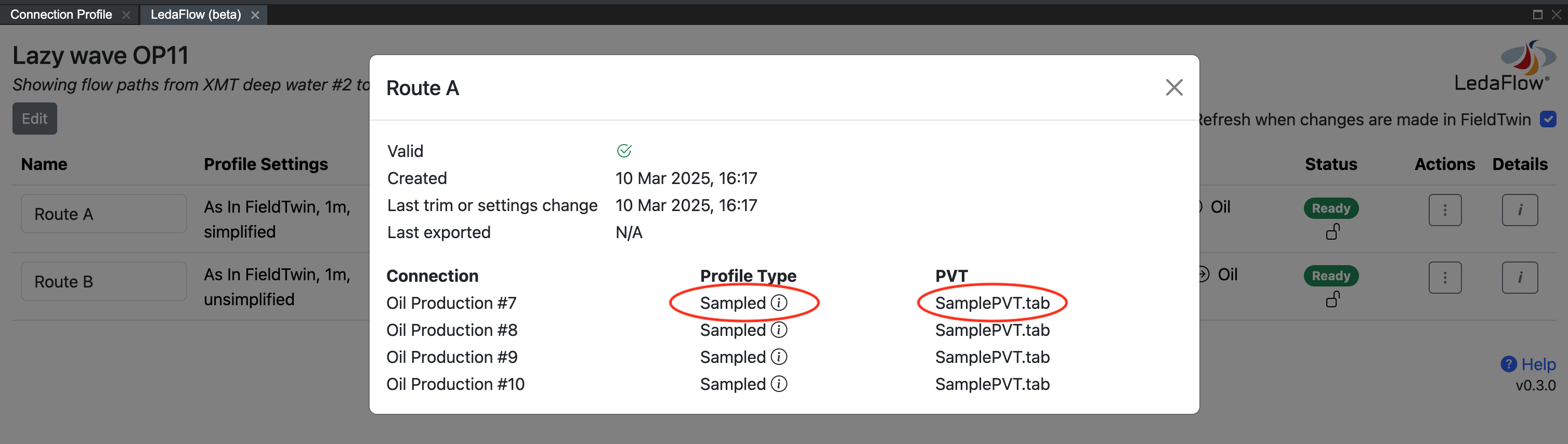Click SamplePVT.tab for Oil Production #7
The height and width of the screenshot is (444, 1568).
click(x=991, y=303)
